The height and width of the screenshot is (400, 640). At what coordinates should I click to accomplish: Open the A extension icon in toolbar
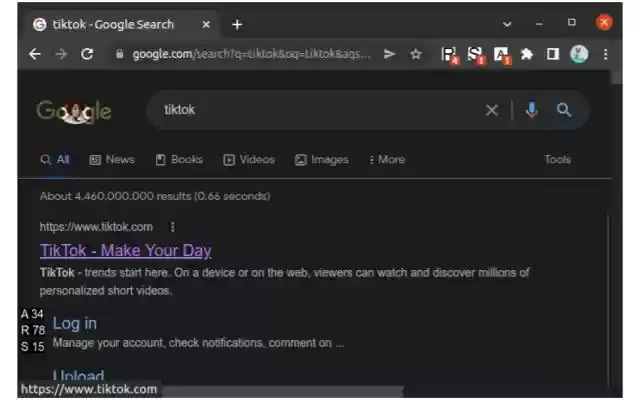502,55
